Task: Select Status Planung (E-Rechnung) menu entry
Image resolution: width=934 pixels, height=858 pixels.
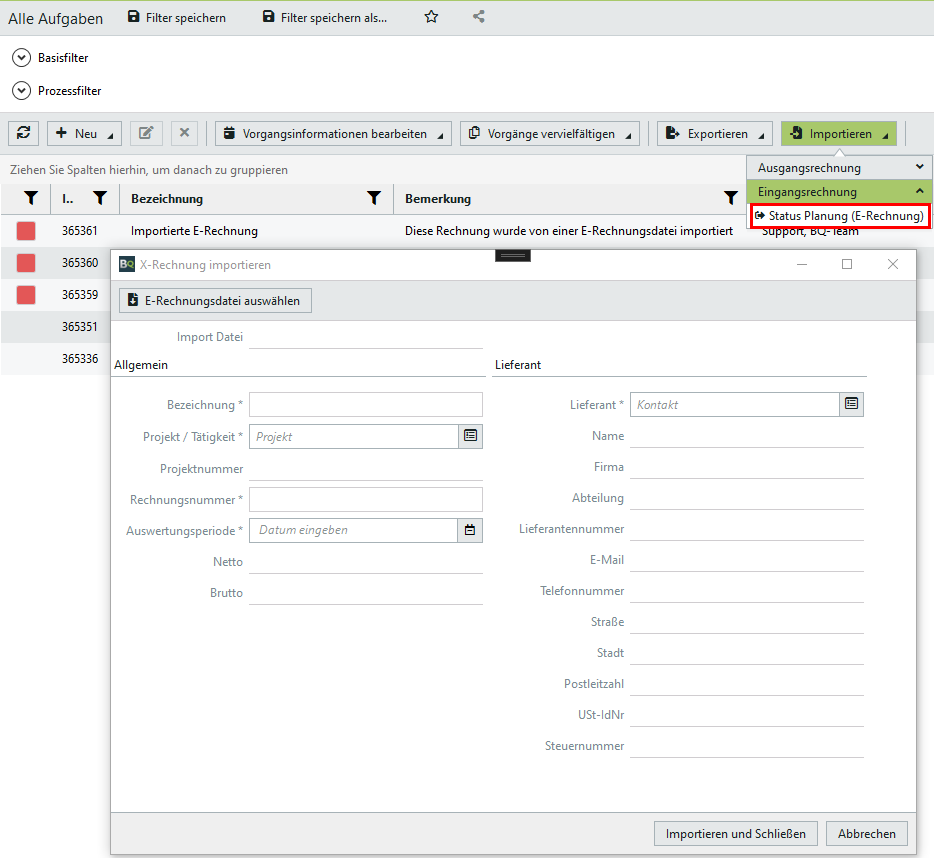Action: [839, 216]
